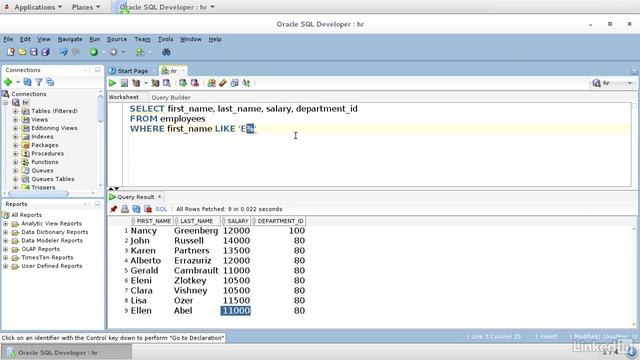Open the dropdown next to Debug icon
The image size is (640, 360).
pos(123,52)
